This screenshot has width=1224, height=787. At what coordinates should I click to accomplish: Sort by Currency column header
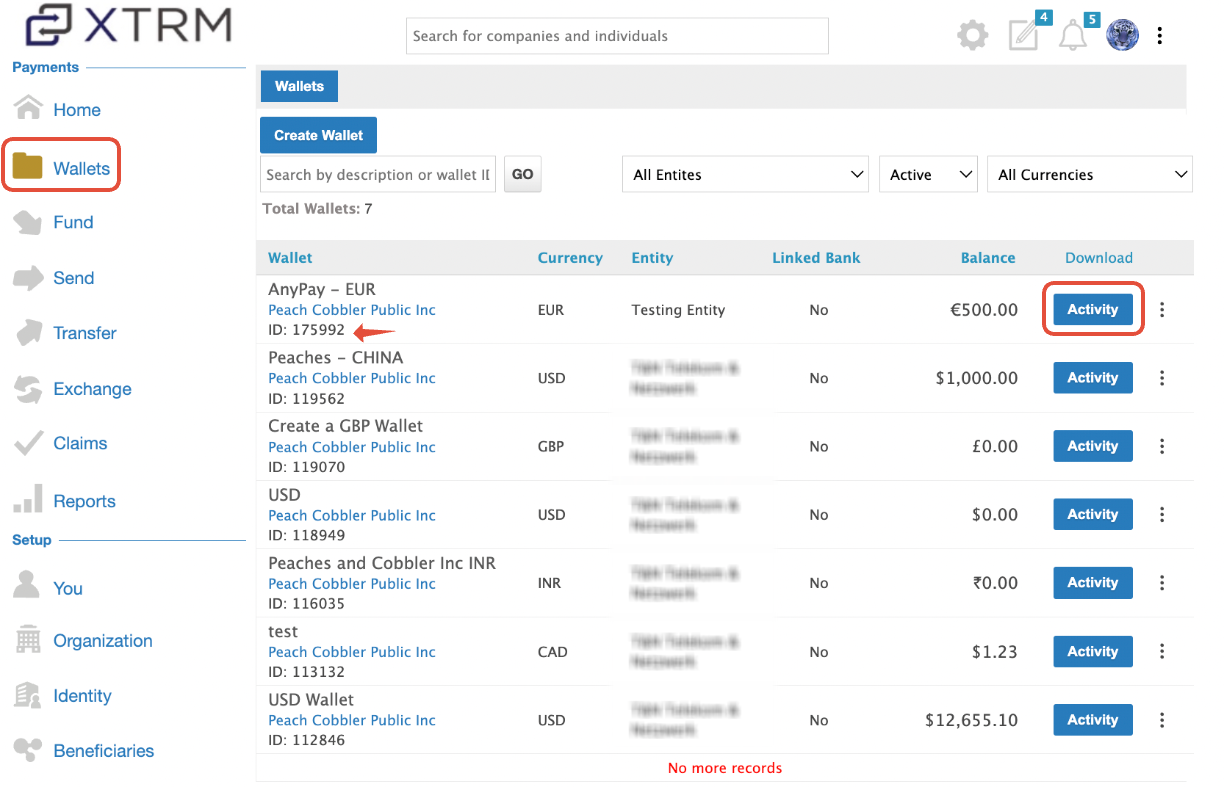570,258
